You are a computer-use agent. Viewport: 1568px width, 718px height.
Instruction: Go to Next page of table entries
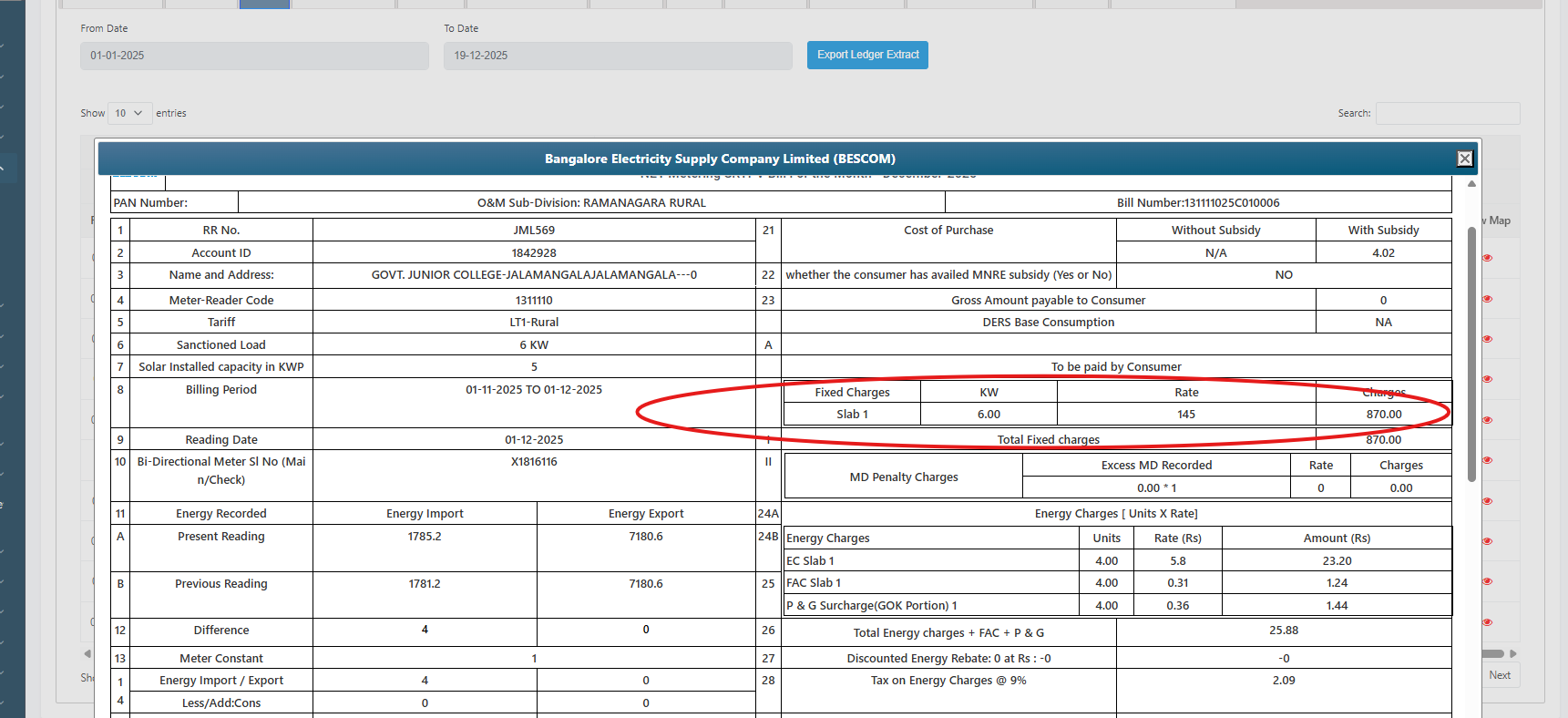pos(1499,675)
